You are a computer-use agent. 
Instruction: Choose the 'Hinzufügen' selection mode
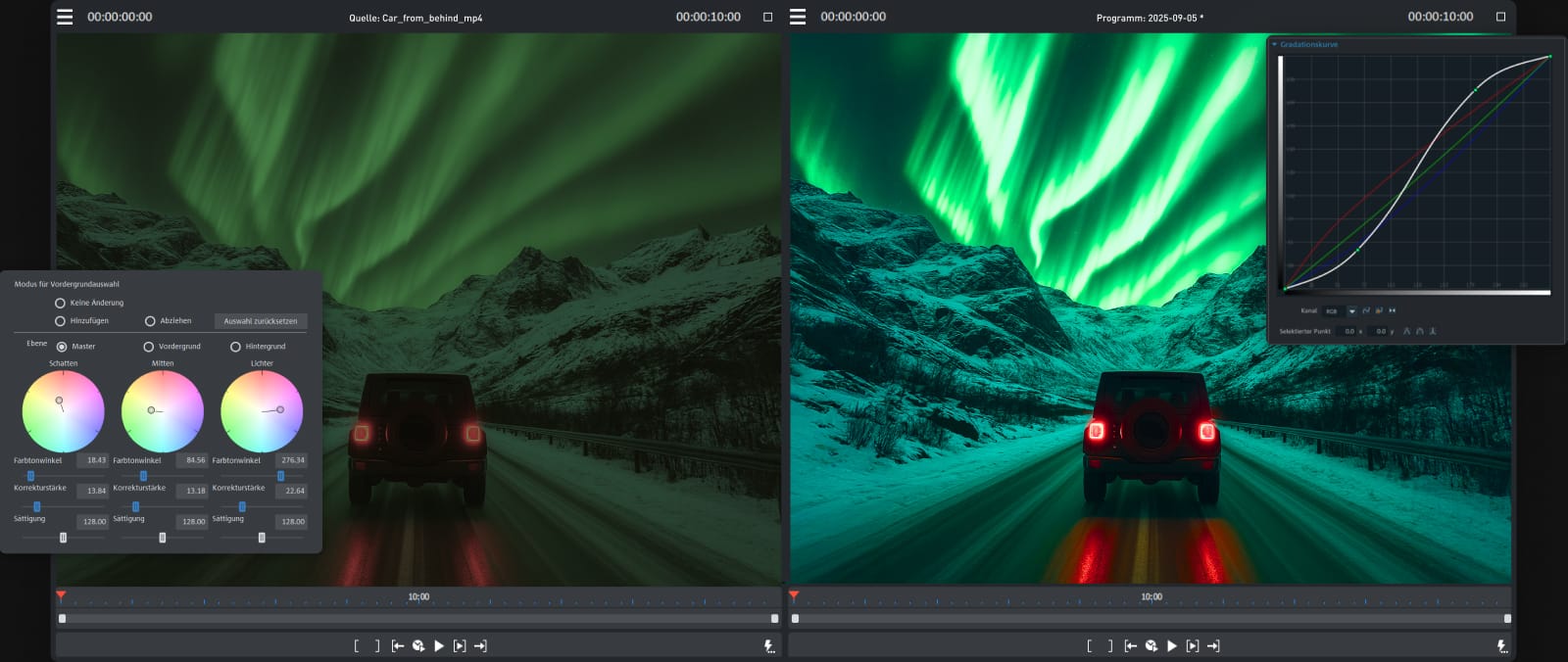click(x=60, y=321)
